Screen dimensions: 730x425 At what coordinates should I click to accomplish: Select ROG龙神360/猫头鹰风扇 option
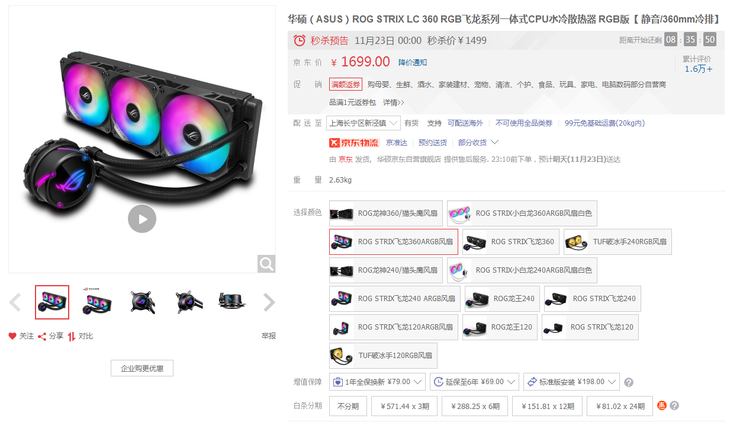385,213
